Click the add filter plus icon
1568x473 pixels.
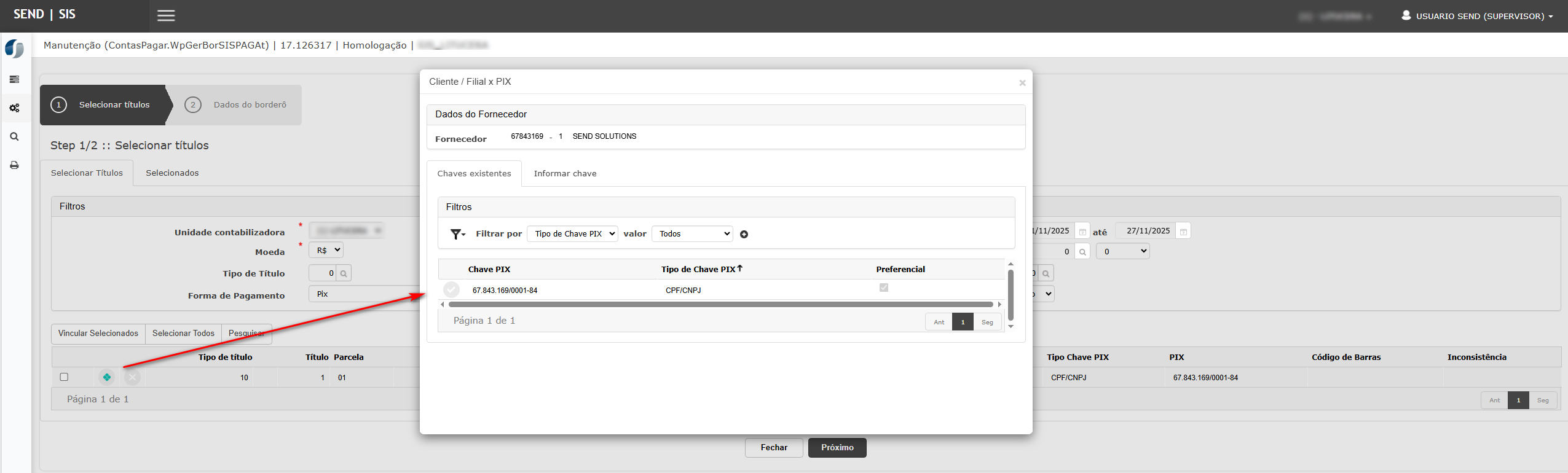point(744,234)
